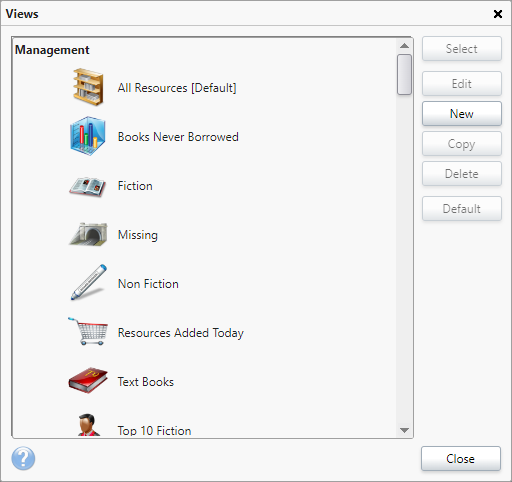
Task: Click the Text Books red book icon
Action: click(x=88, y=380)
